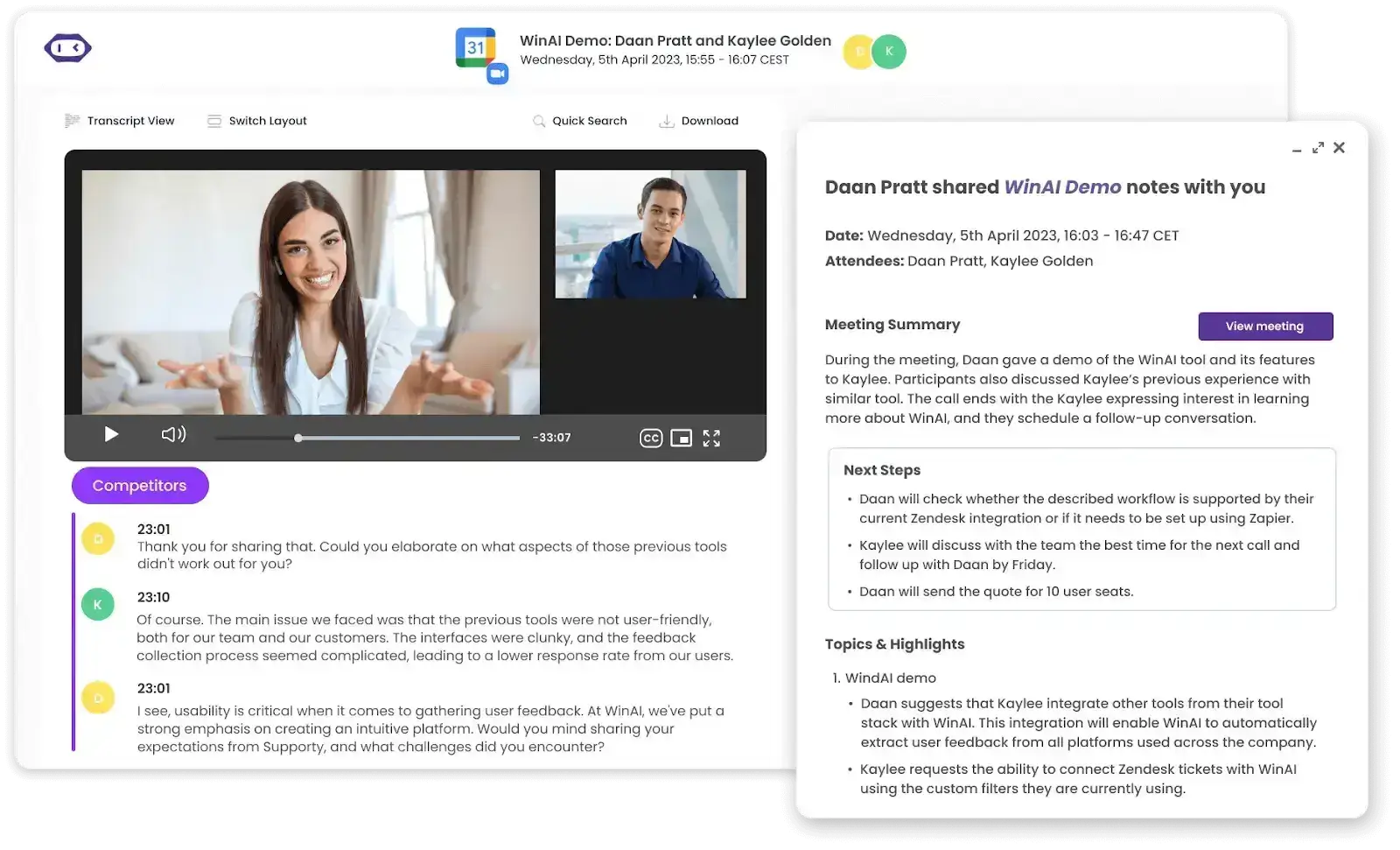Click the View meeting button
This screenshot has width=1400, height=850.
coord(1265,326)
